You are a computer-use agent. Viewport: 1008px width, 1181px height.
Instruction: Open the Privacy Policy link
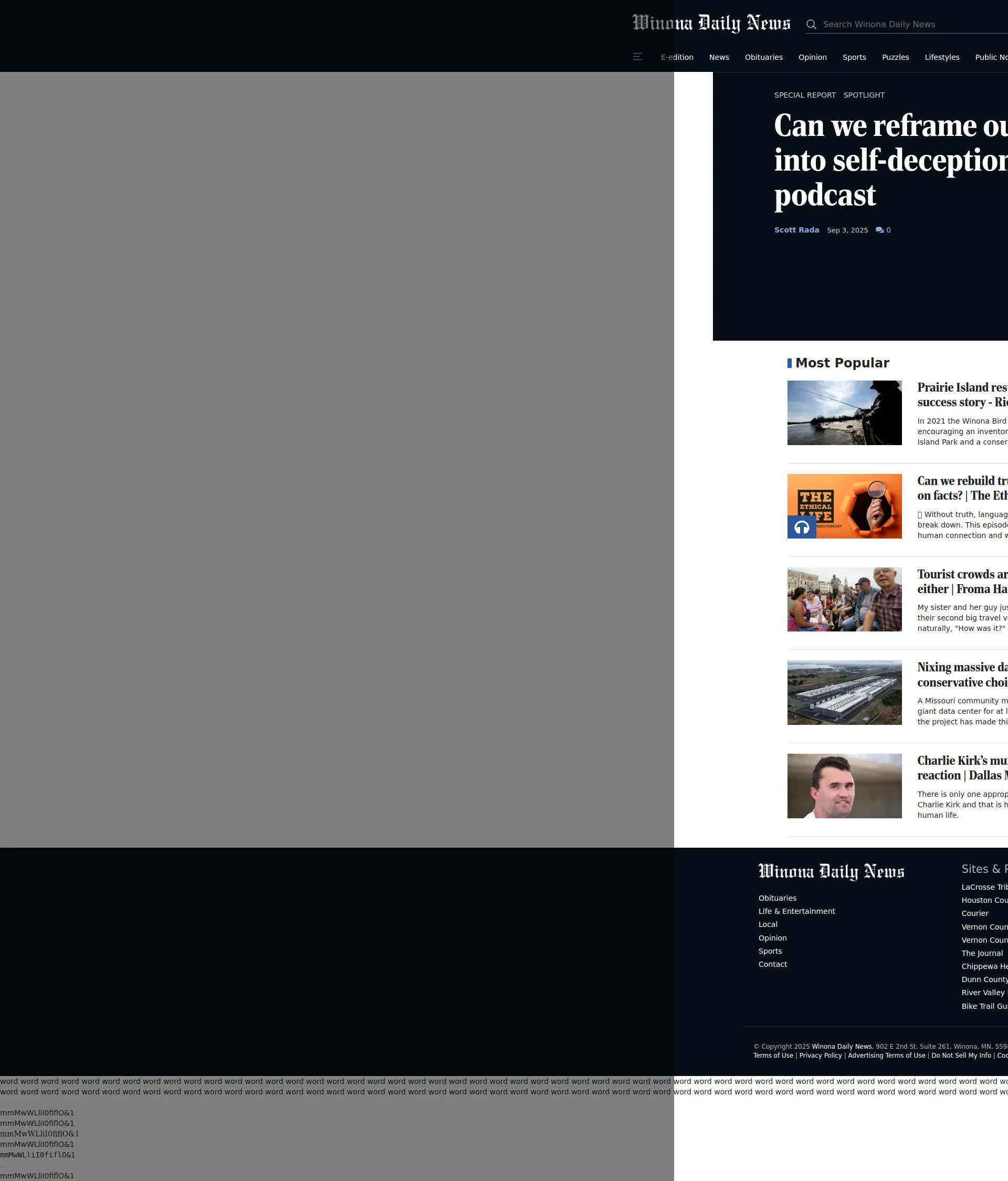point(820,1056)
